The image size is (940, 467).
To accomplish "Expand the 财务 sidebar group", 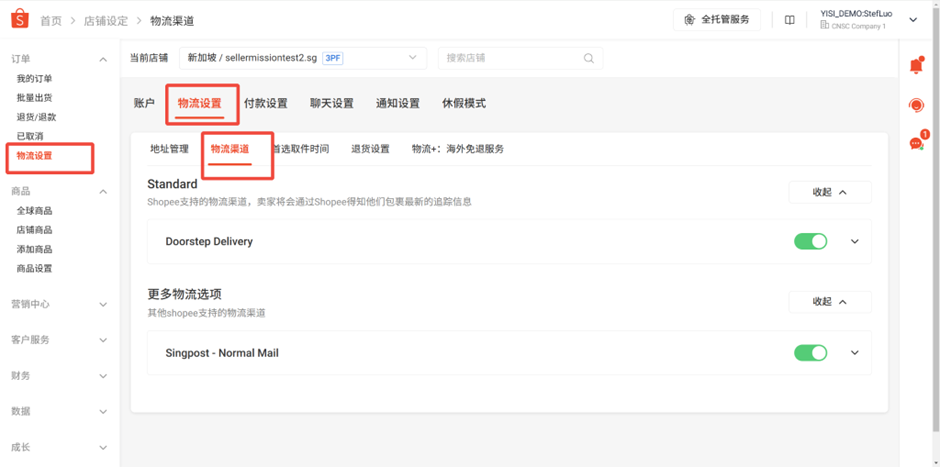I will pyautogui.click(x=103, y=376).
